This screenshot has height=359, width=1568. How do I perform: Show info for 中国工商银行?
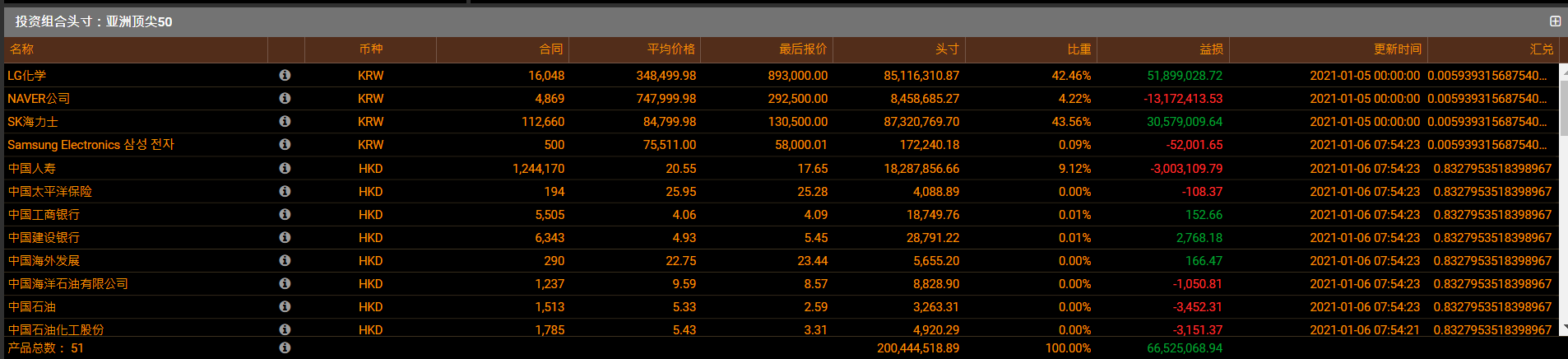[285, 214]
